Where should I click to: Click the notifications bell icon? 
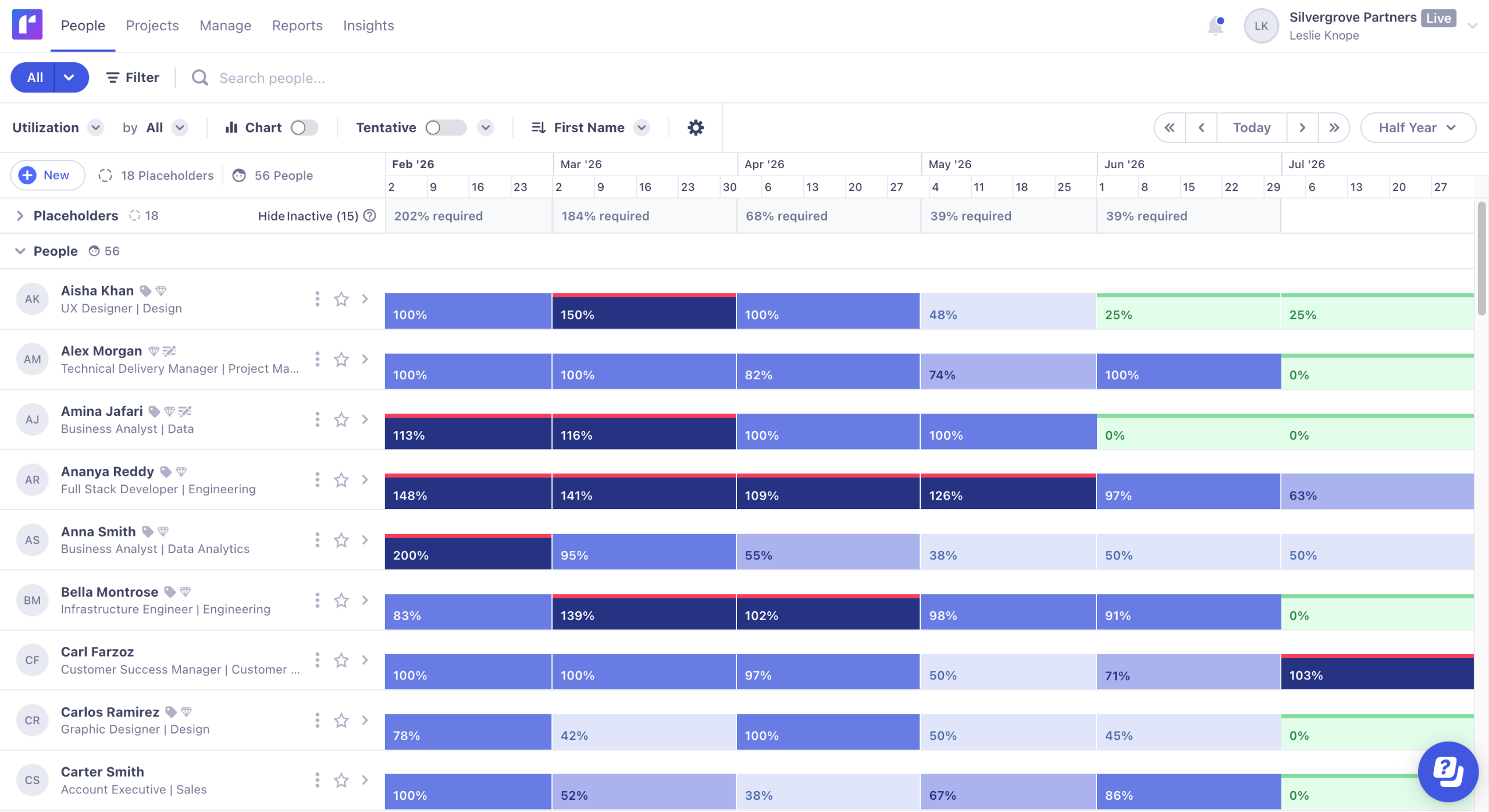click(x=1215, y=26)
